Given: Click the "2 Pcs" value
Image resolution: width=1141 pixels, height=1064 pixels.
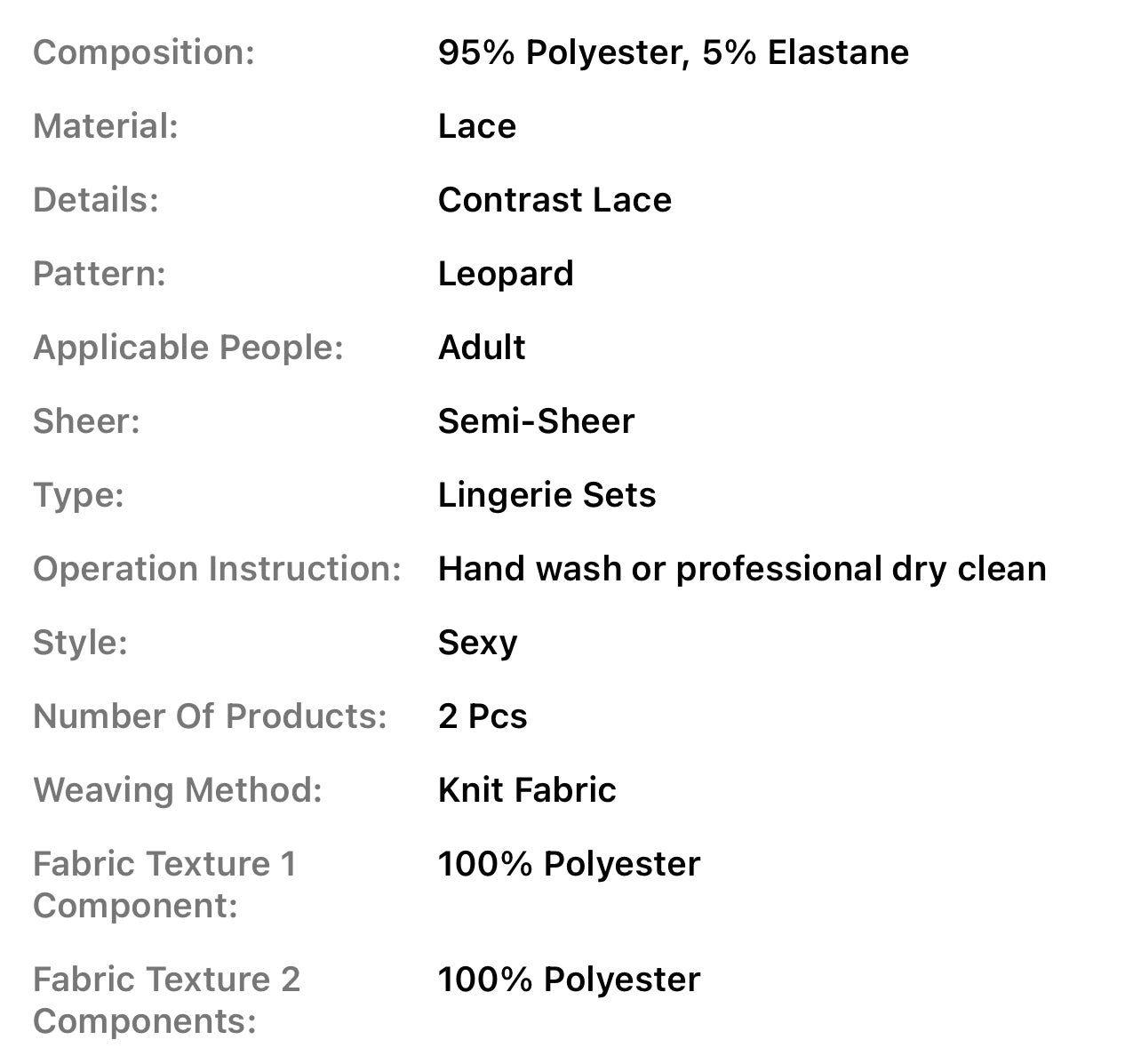Looking at the screenshot, I should (483, 716).
